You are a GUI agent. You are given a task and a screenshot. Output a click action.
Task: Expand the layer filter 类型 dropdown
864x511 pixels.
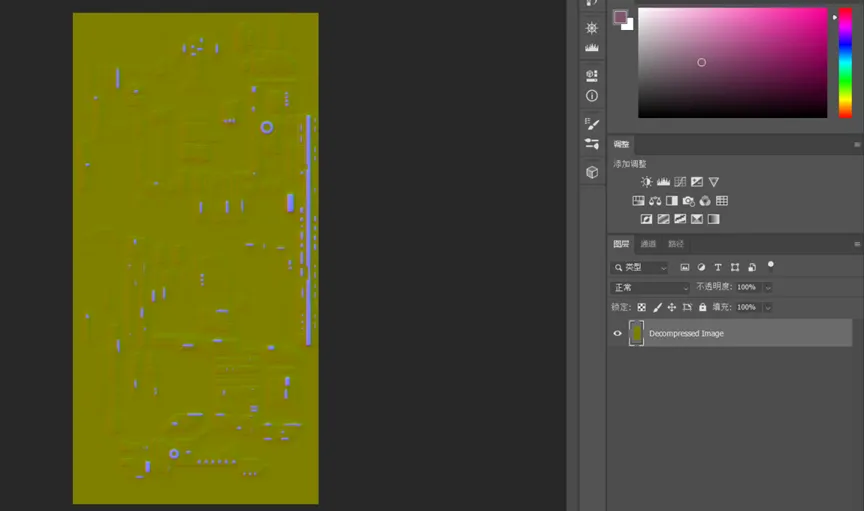[x=640, y=268]
